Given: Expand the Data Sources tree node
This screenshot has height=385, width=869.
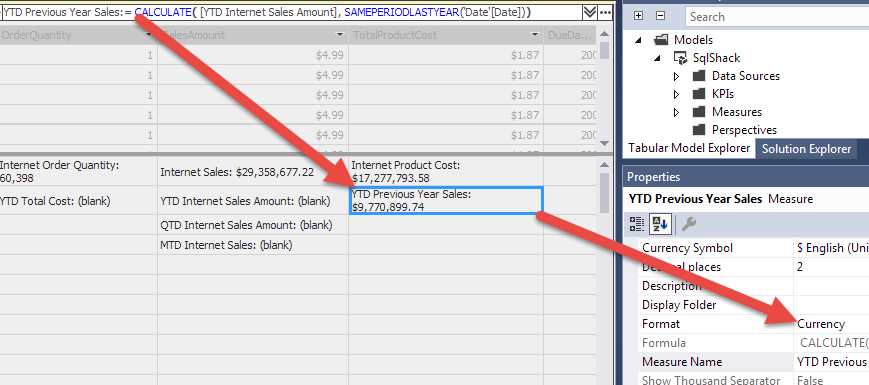Looking at the screenshot, I should pyautogui.click(x=676, y=76).
